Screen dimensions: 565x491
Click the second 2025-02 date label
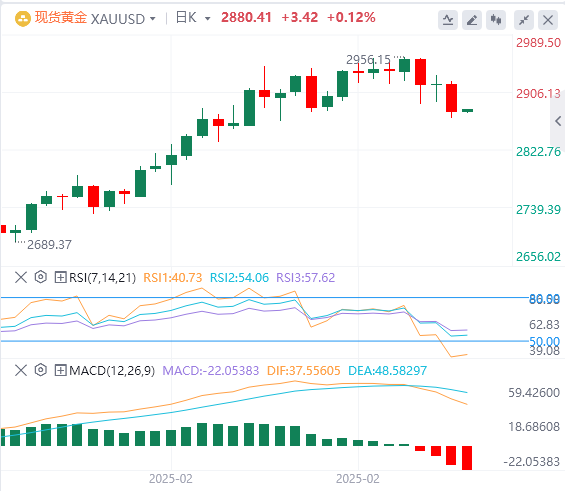pyautogui.click(x=358, y=479)
